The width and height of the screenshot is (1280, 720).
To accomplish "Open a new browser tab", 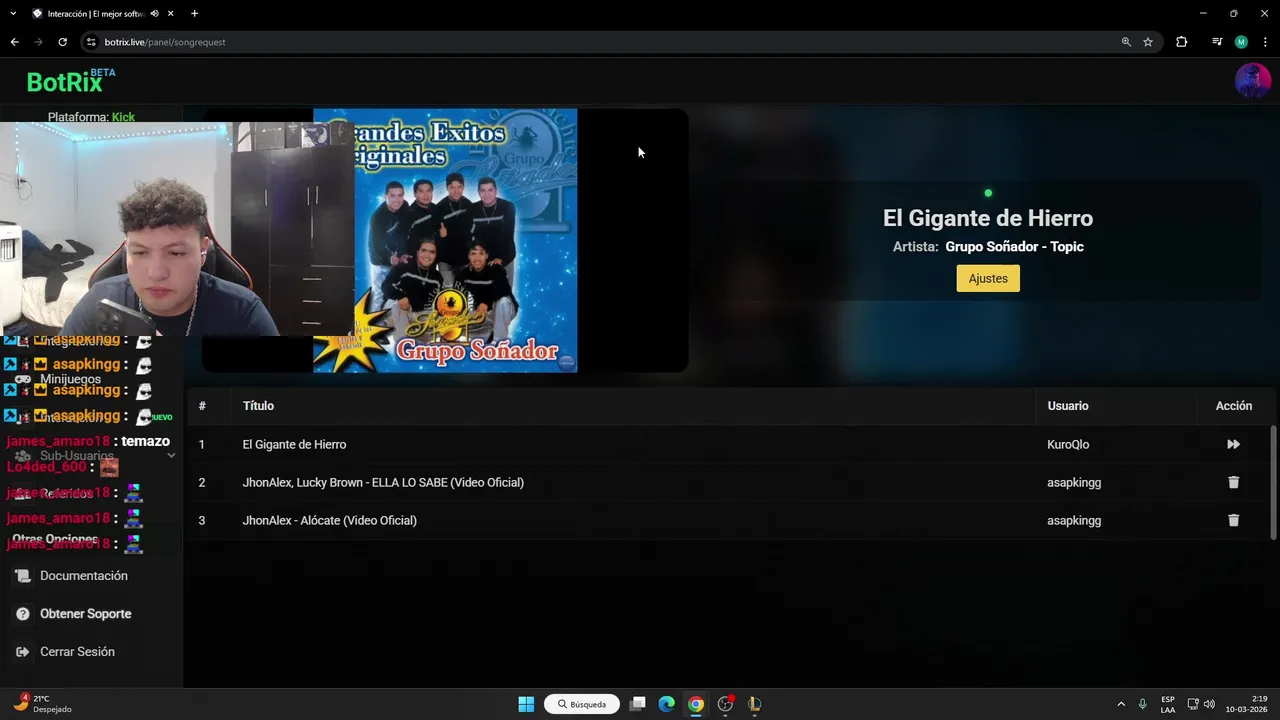I will click(194, 14).
